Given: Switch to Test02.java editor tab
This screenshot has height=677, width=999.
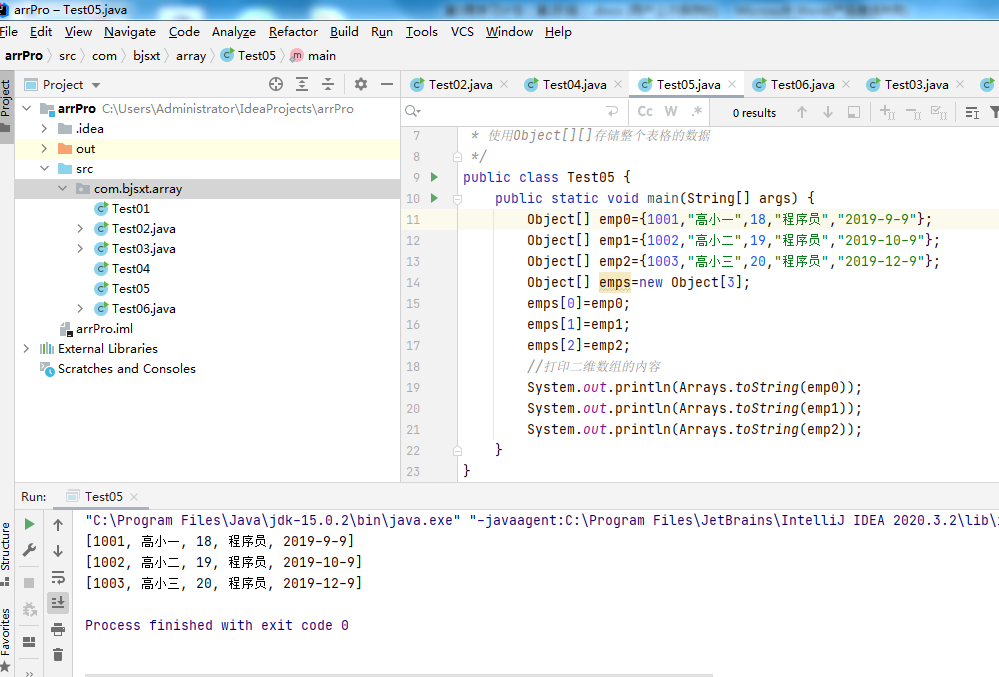Looking at the screenshot, I should pyautogui.click(x=460, y=85).
